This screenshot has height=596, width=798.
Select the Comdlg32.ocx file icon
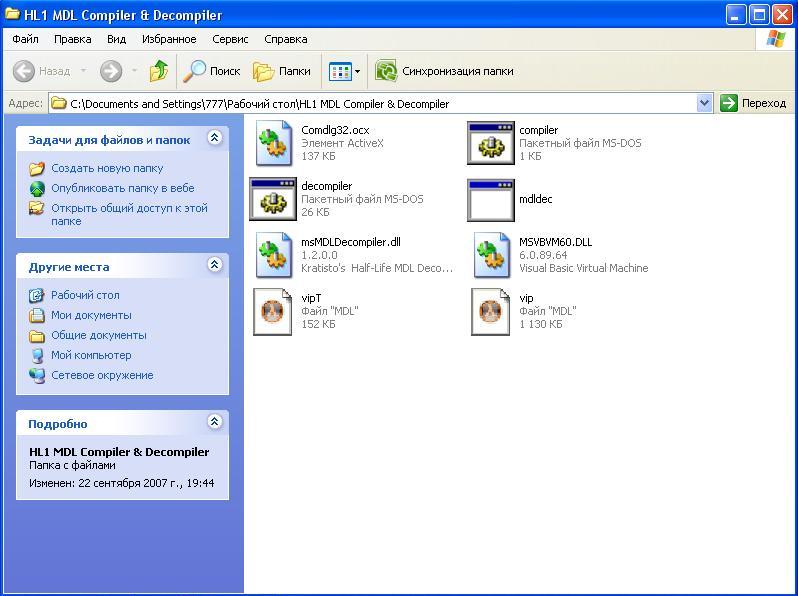pyautogui.click(x=272, y=143)
